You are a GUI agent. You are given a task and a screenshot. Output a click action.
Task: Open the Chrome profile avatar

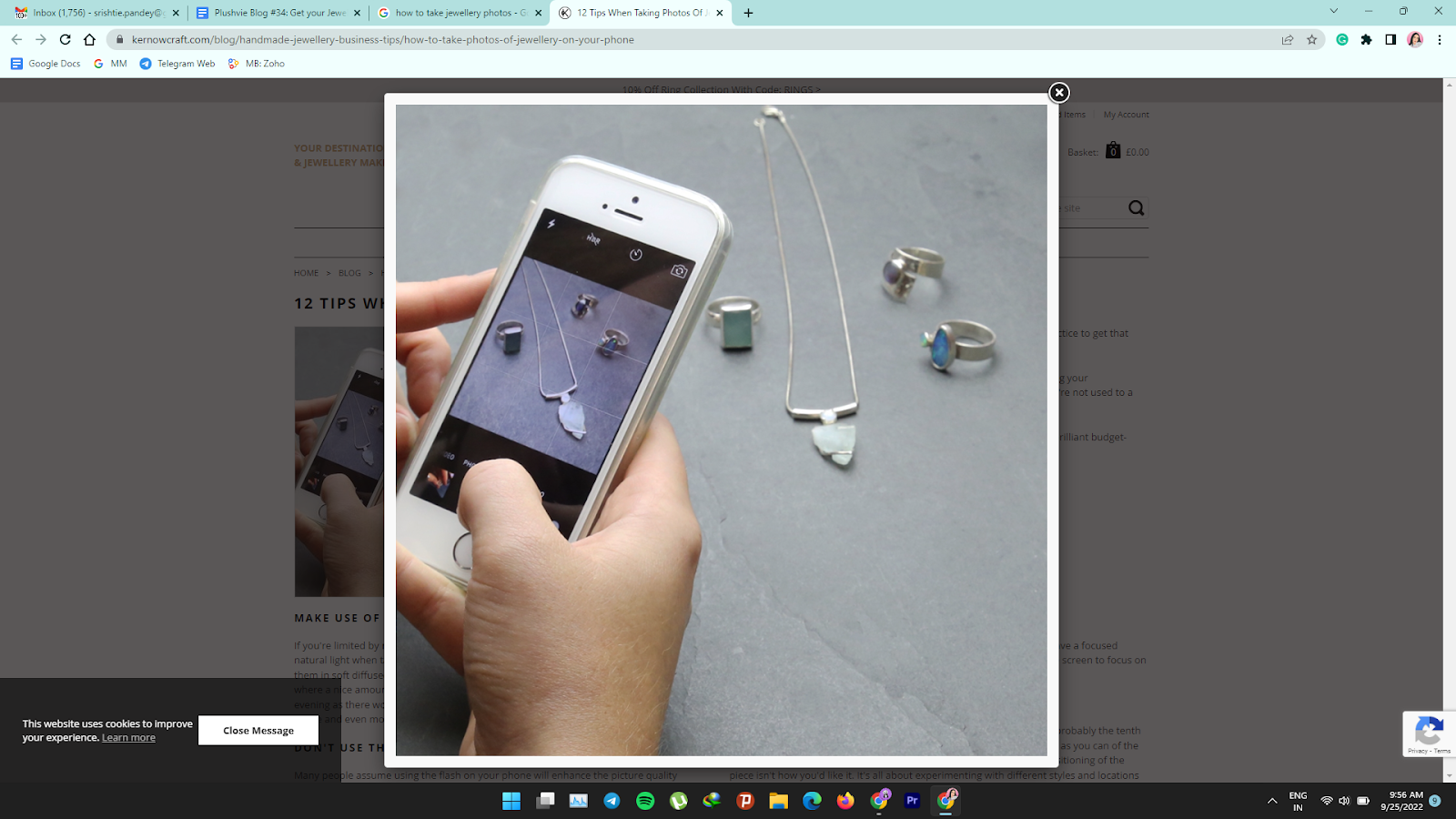pyautogui.click(x=1415, y=39)
